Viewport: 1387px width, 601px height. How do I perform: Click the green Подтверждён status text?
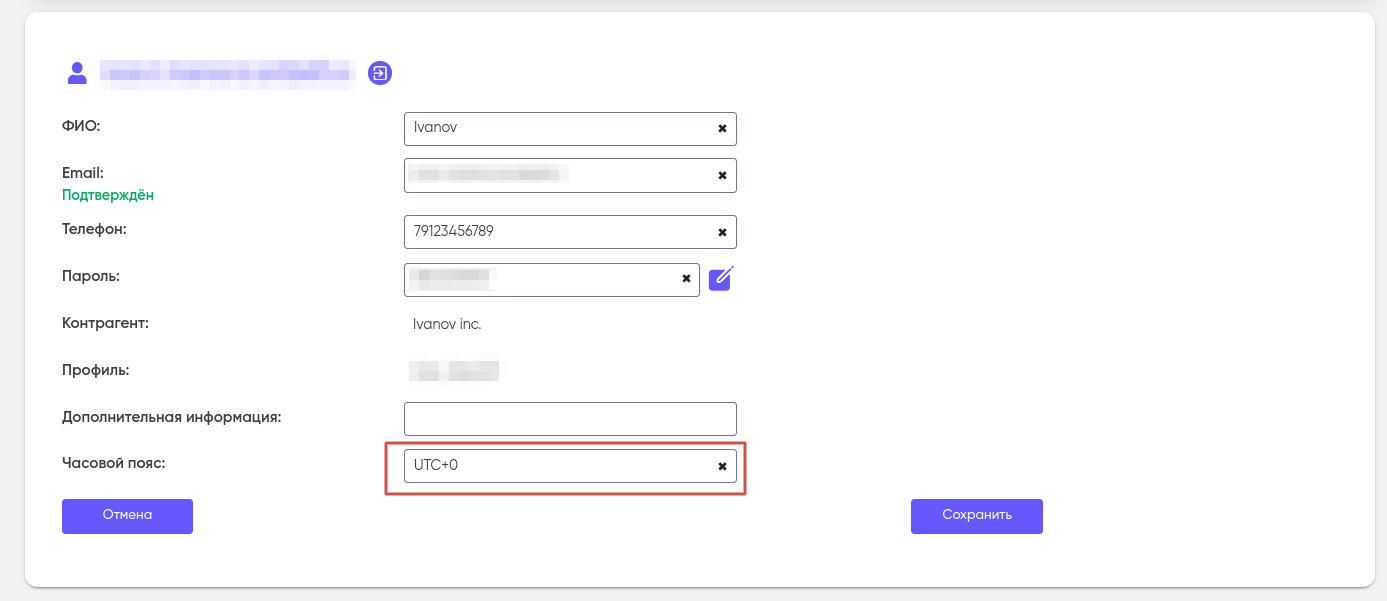click(x=108, y=195)
